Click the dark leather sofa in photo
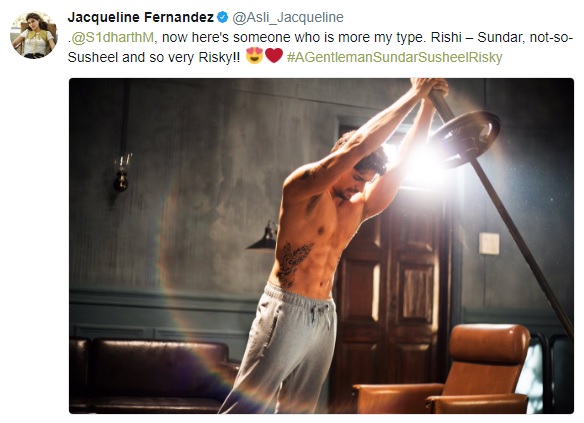This screenshot has width=584, height=423. 154,375
